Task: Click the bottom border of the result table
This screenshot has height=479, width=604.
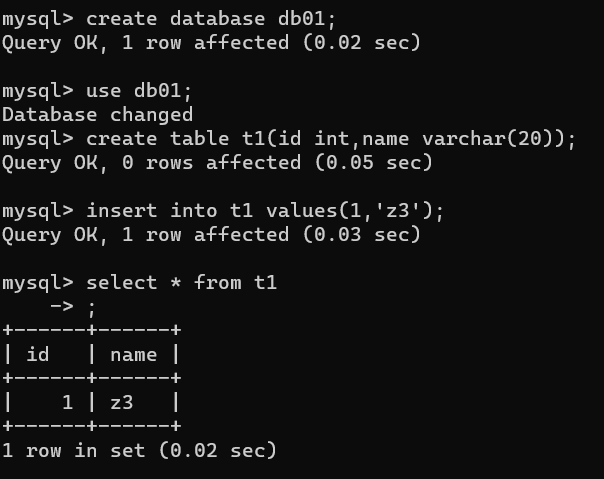Action: 92,426
